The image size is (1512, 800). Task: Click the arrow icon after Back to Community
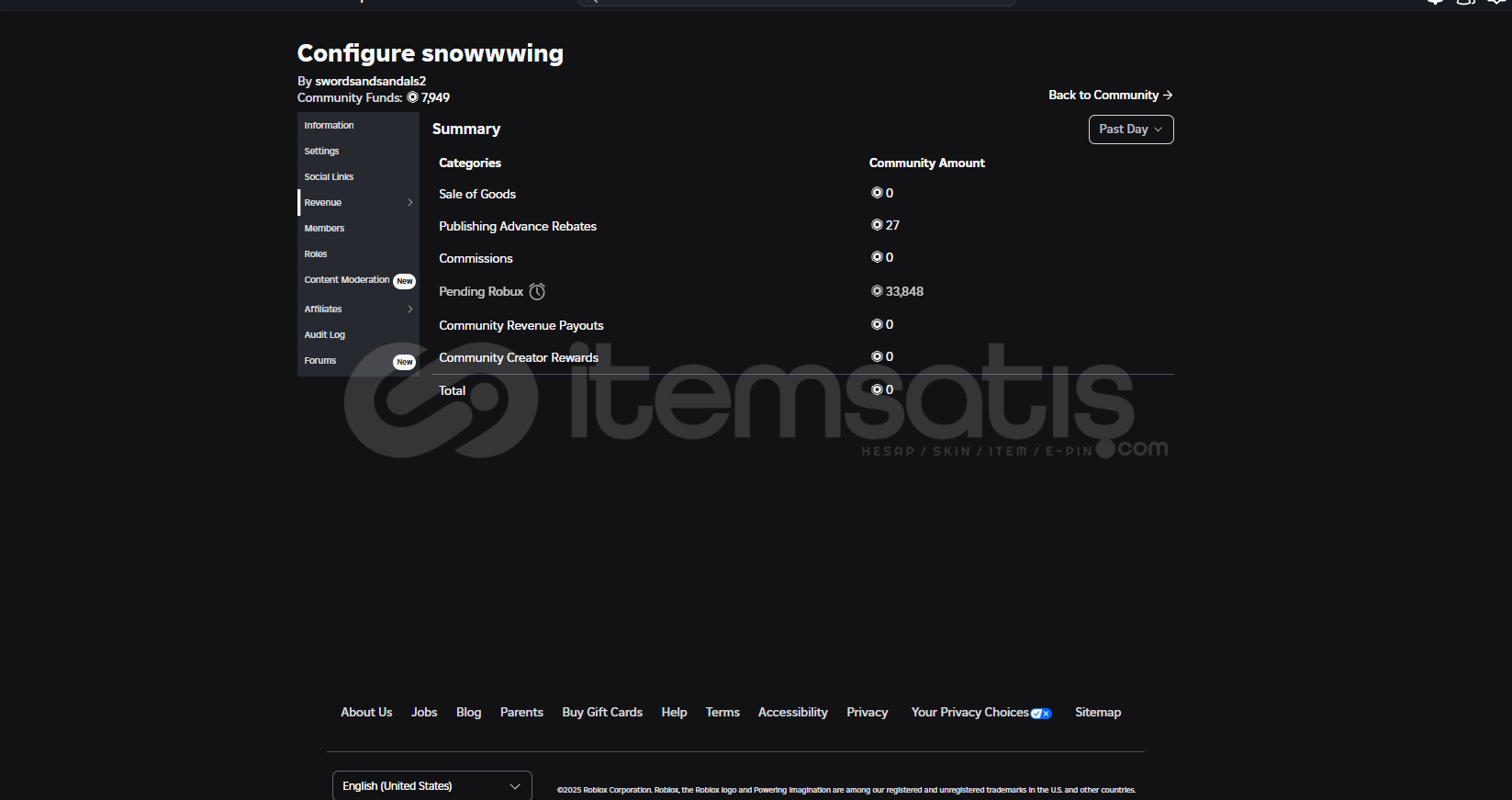pos(1168,95)
